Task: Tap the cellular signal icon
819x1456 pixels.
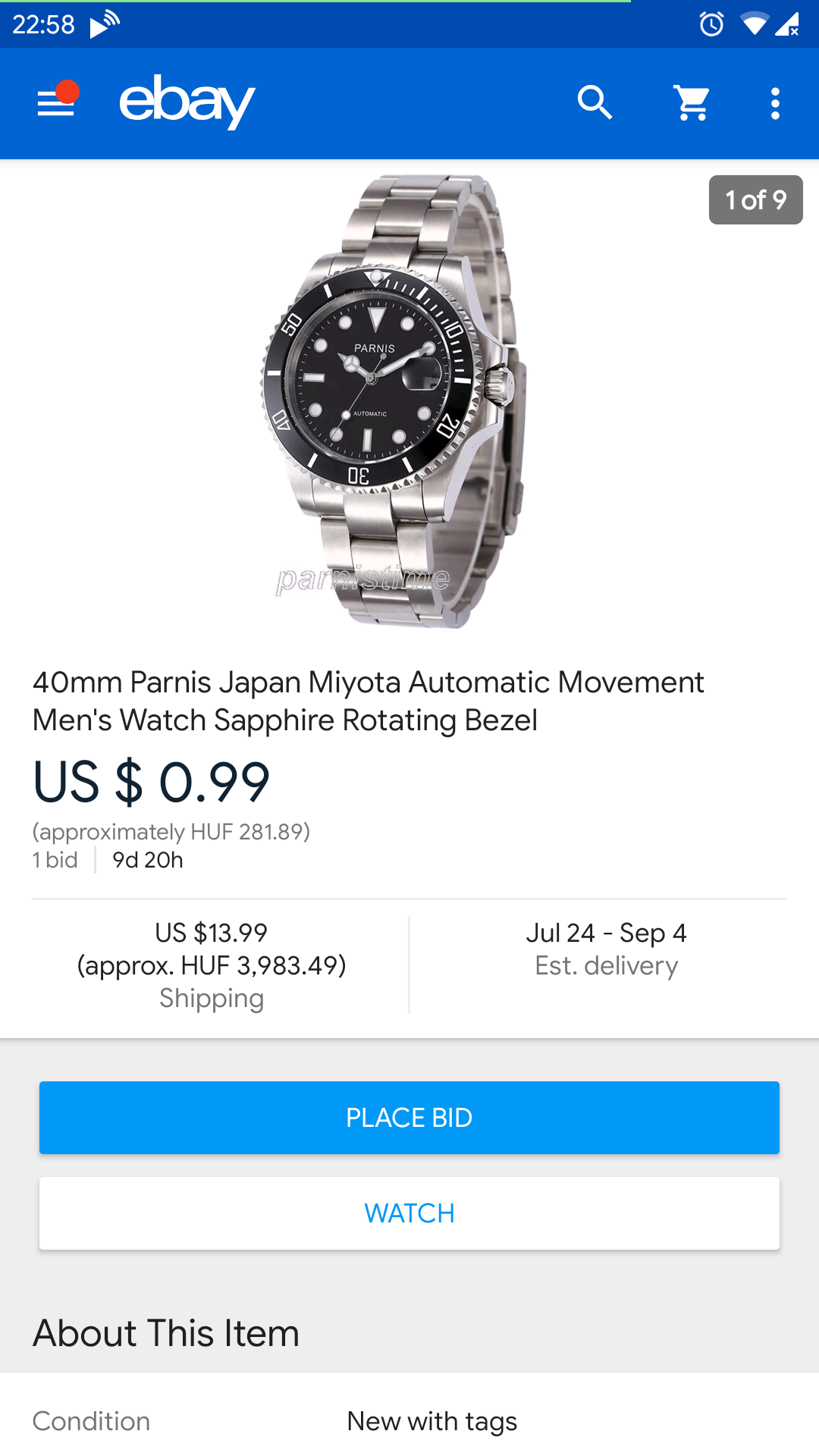Action: [x=787, y=24]
